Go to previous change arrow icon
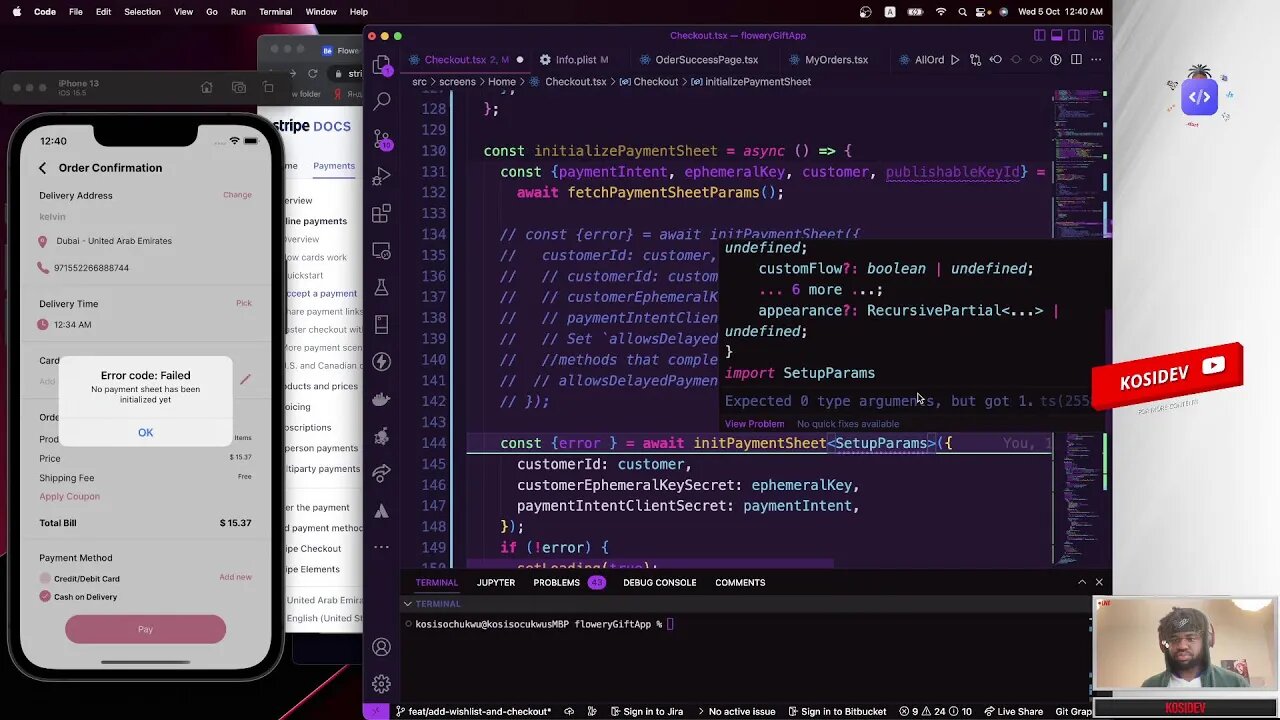Image resolution: width=1280 pixels, height=720 pixels. (x=996, y=60)
